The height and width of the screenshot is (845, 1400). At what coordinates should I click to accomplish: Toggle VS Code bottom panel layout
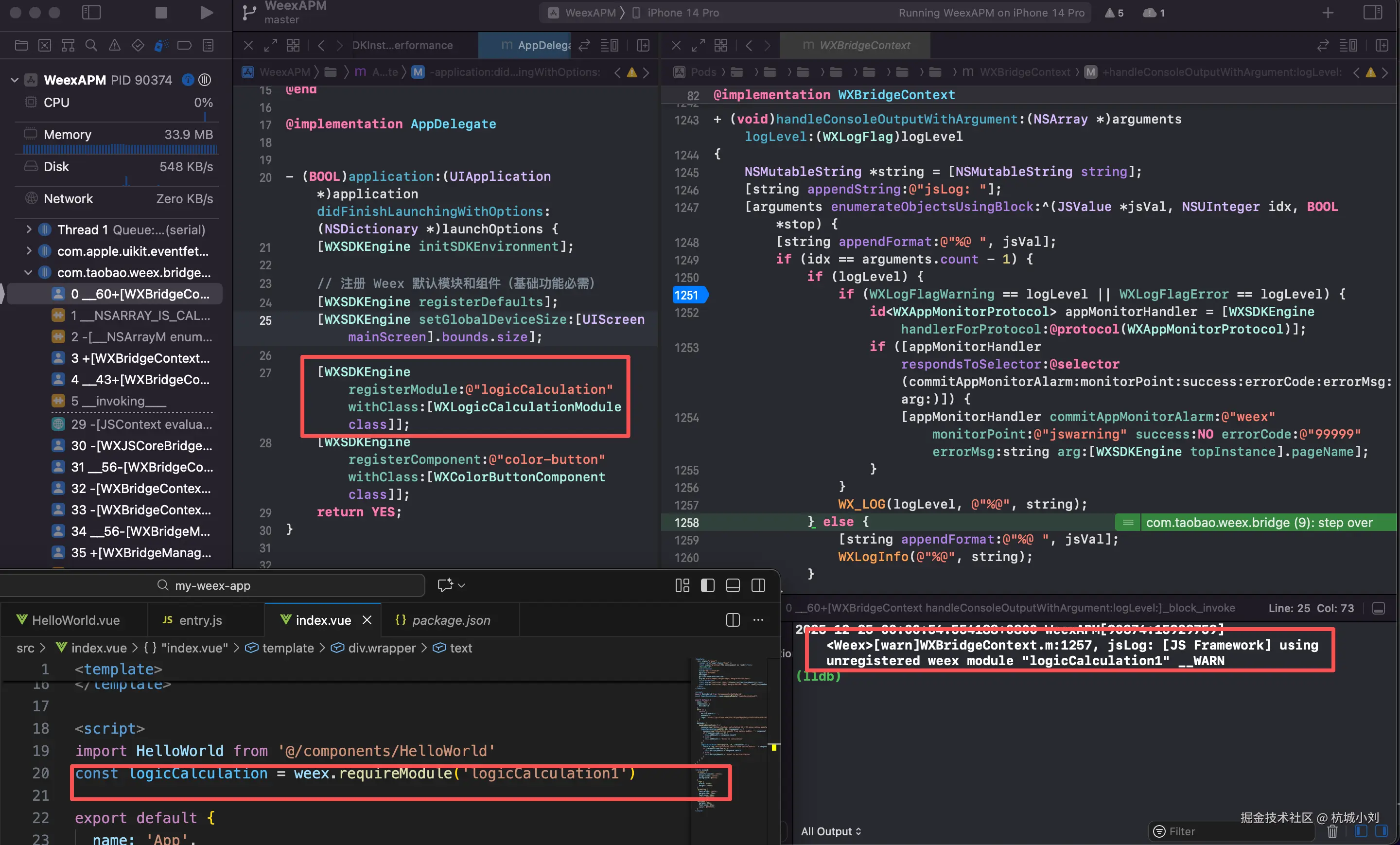tap(733, 585)
